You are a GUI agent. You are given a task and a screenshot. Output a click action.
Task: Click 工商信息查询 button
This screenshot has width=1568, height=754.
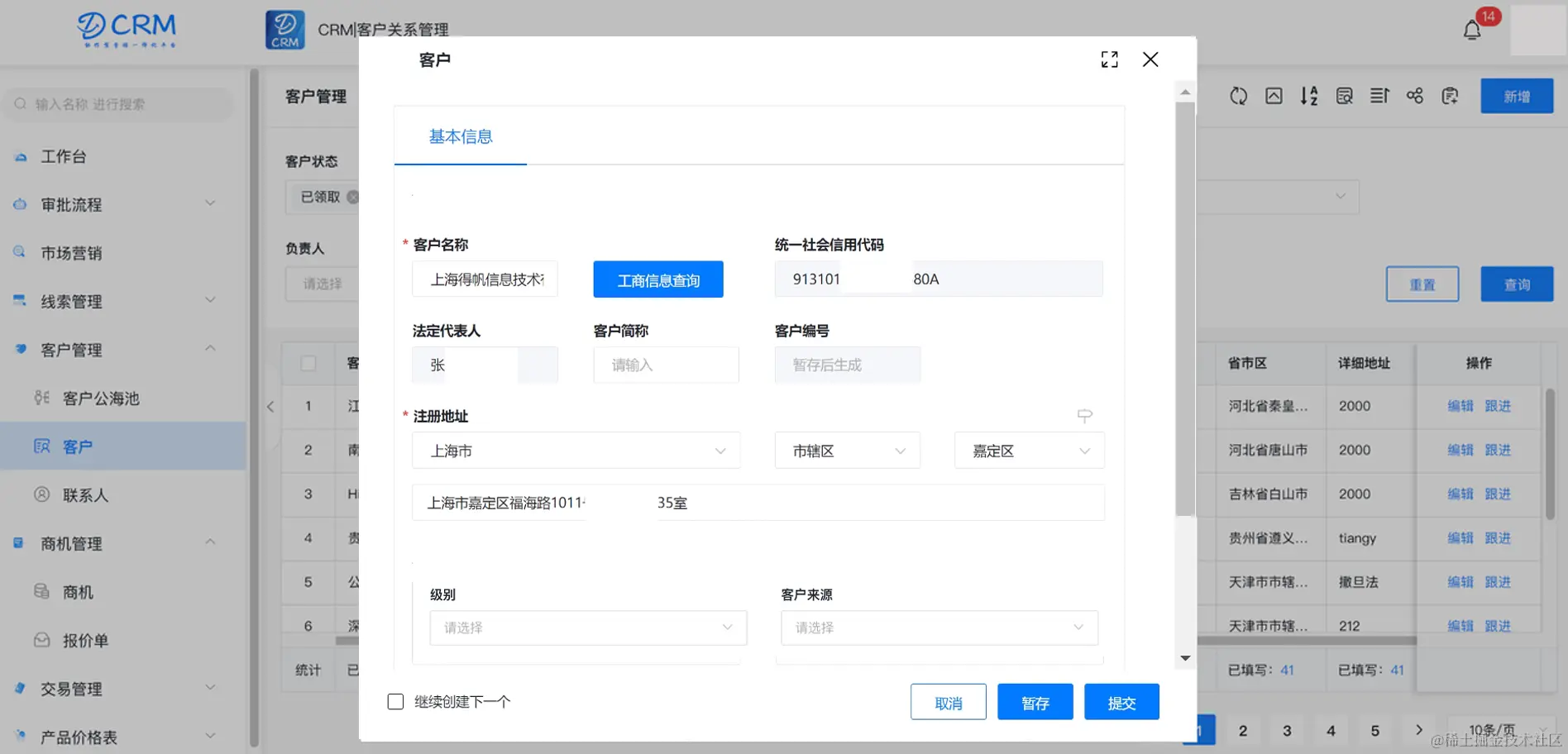click(x=658, y=279)
